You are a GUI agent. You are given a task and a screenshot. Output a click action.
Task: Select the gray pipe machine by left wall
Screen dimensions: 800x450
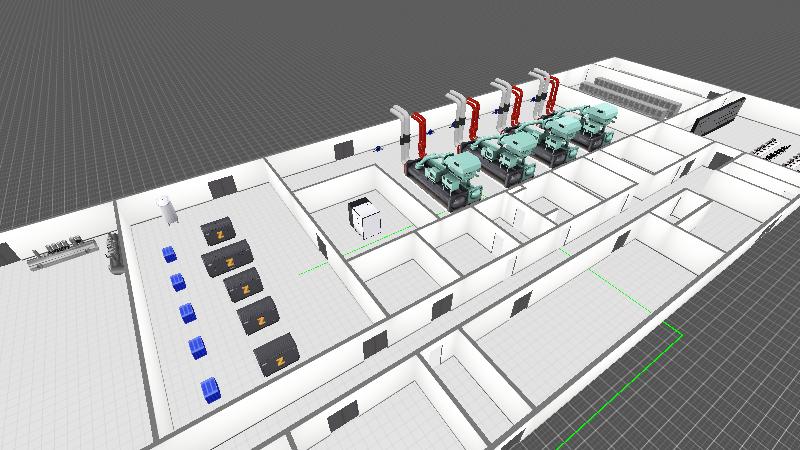pyautogui.click(x=112, y=251)
